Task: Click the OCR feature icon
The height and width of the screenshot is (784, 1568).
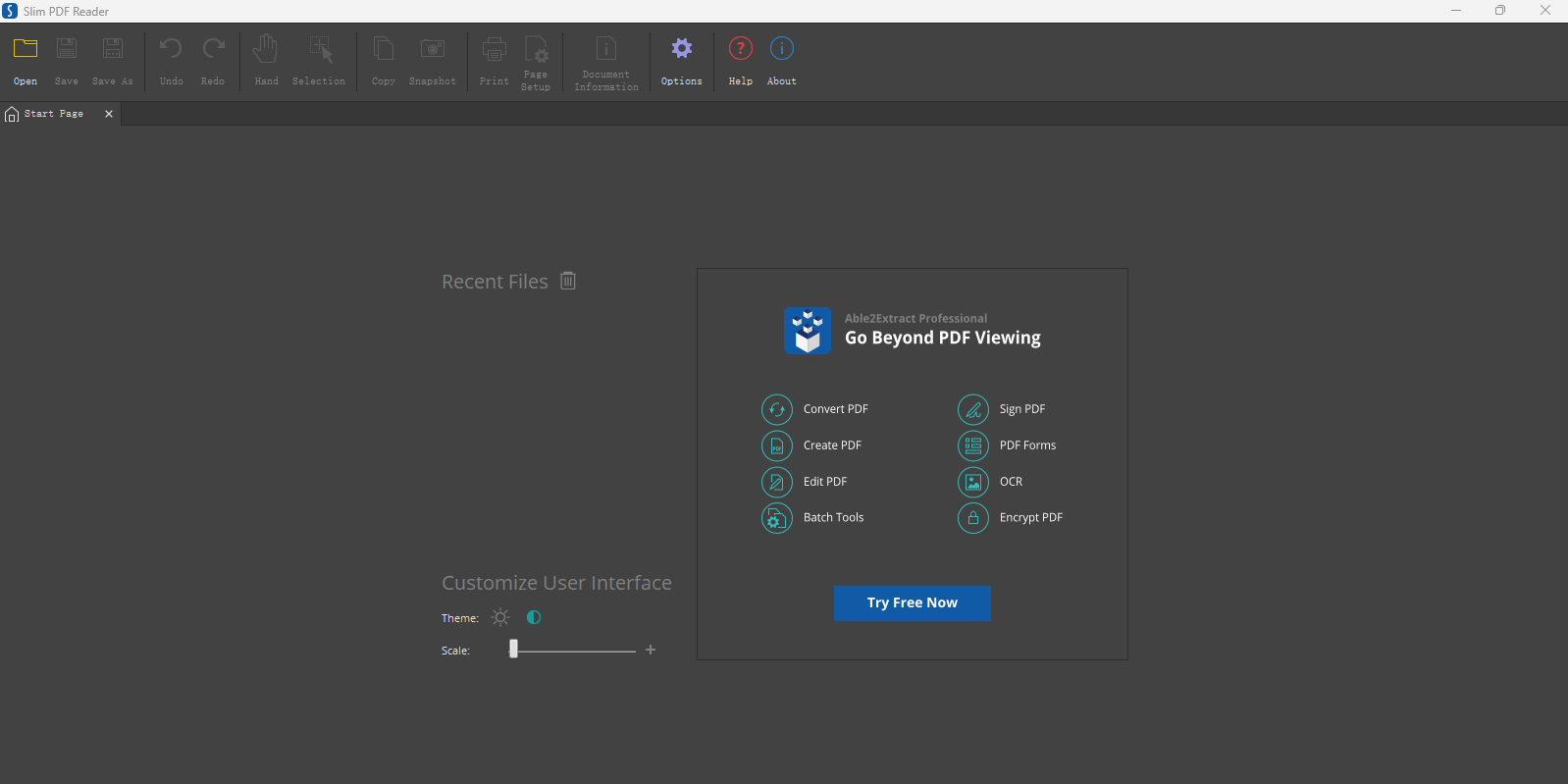Action: point(973,482)
